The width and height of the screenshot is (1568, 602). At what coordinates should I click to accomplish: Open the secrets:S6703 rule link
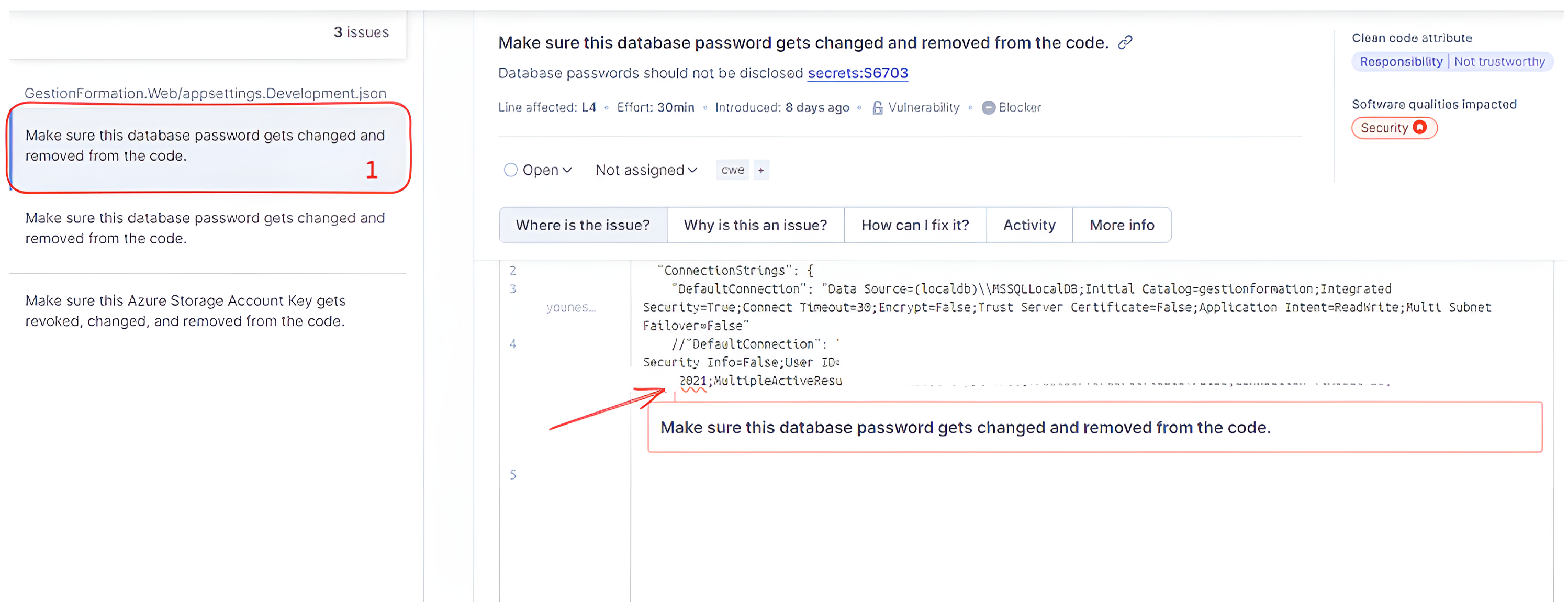pos(857,73)
